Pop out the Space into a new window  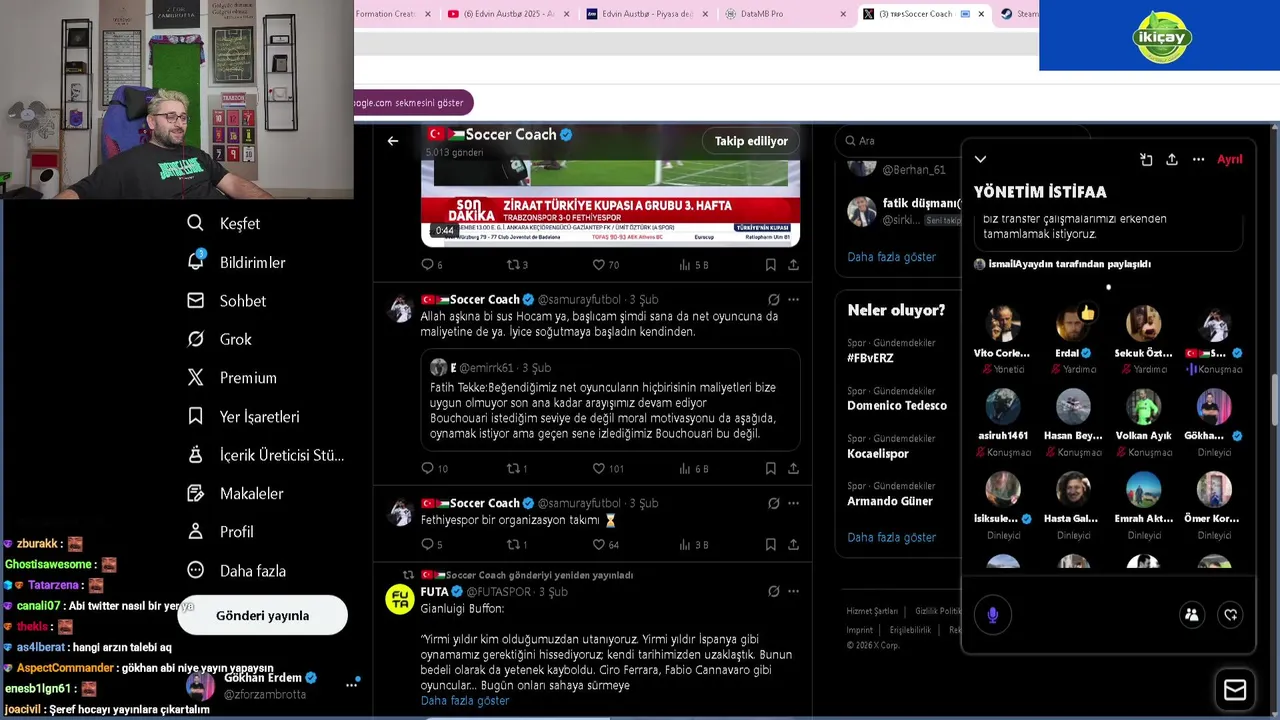tap(1146, 159)
